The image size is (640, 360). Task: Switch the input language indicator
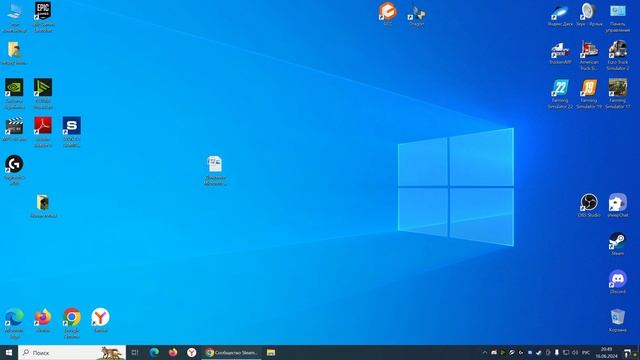click(586, 352)
